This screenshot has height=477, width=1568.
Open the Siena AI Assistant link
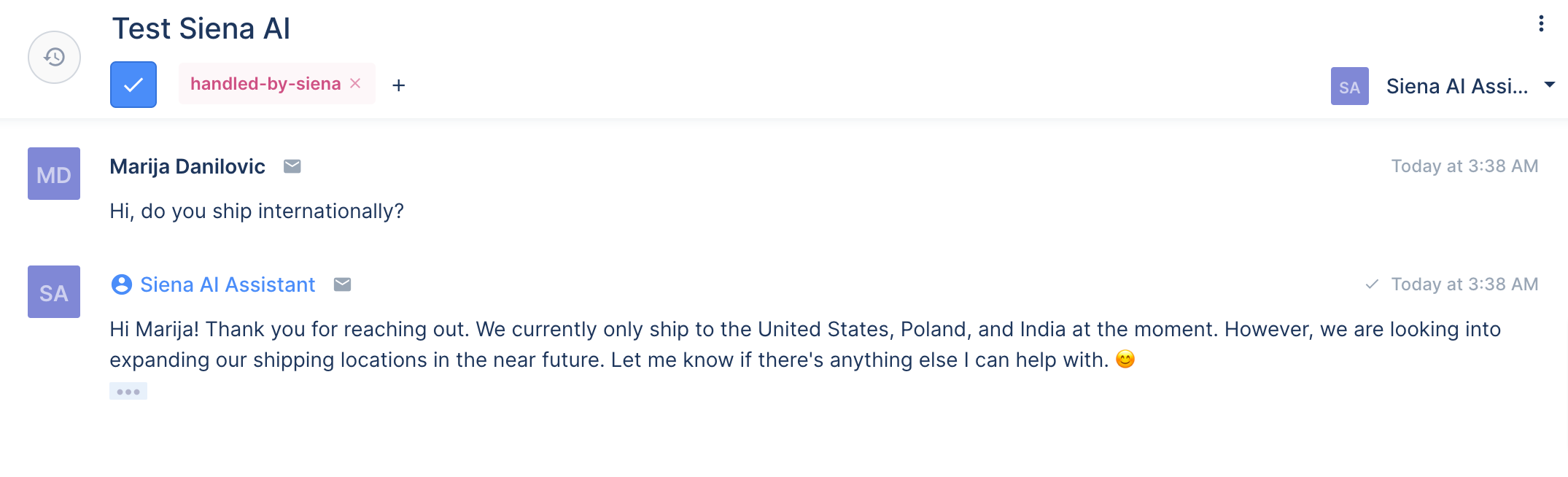point(228,284)
